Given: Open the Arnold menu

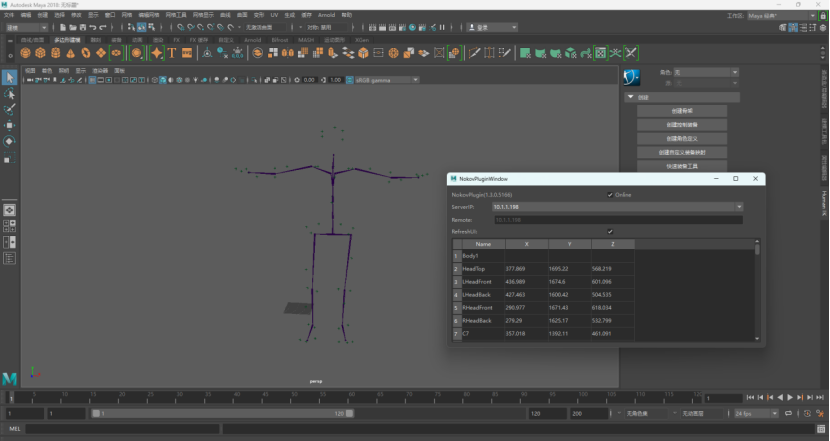Looking at the screenshot, I should tap(327, 15).
